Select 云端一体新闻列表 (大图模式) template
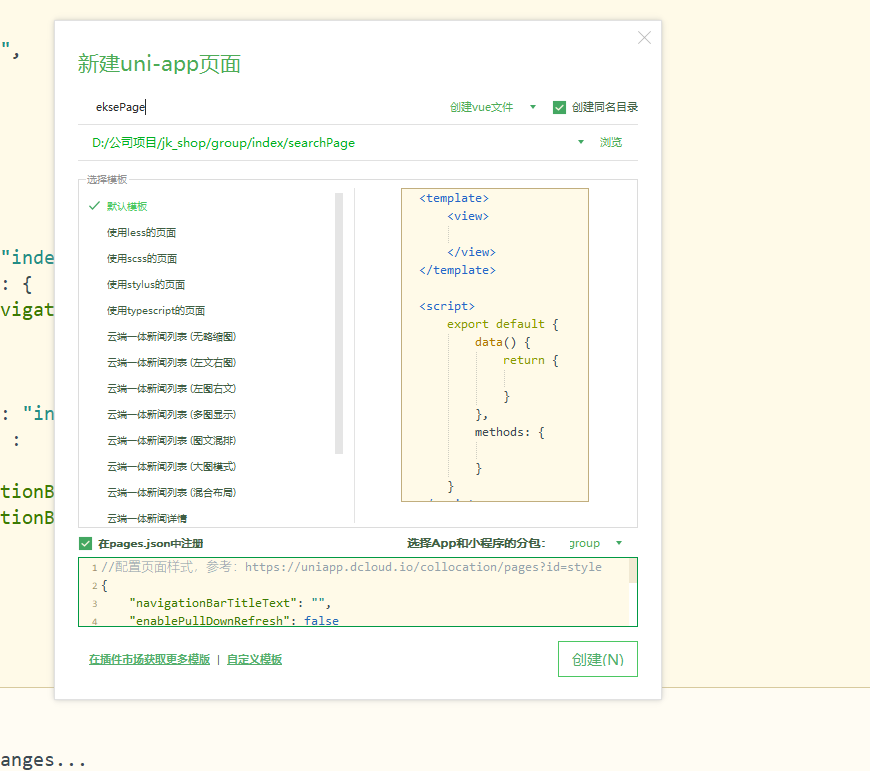The image size is (870, 771). click(171, 466)
